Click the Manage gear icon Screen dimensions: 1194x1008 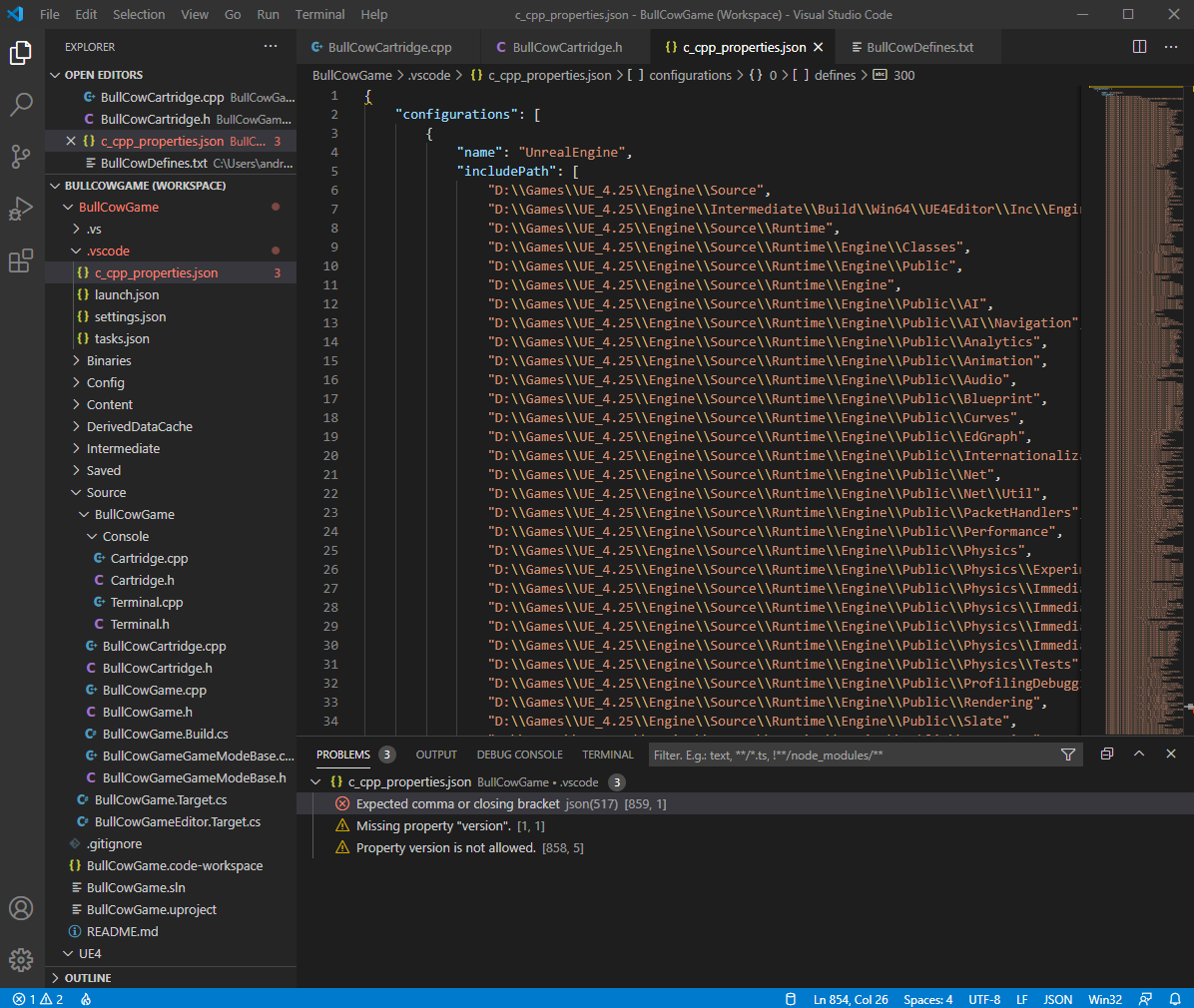click(21, 960)
